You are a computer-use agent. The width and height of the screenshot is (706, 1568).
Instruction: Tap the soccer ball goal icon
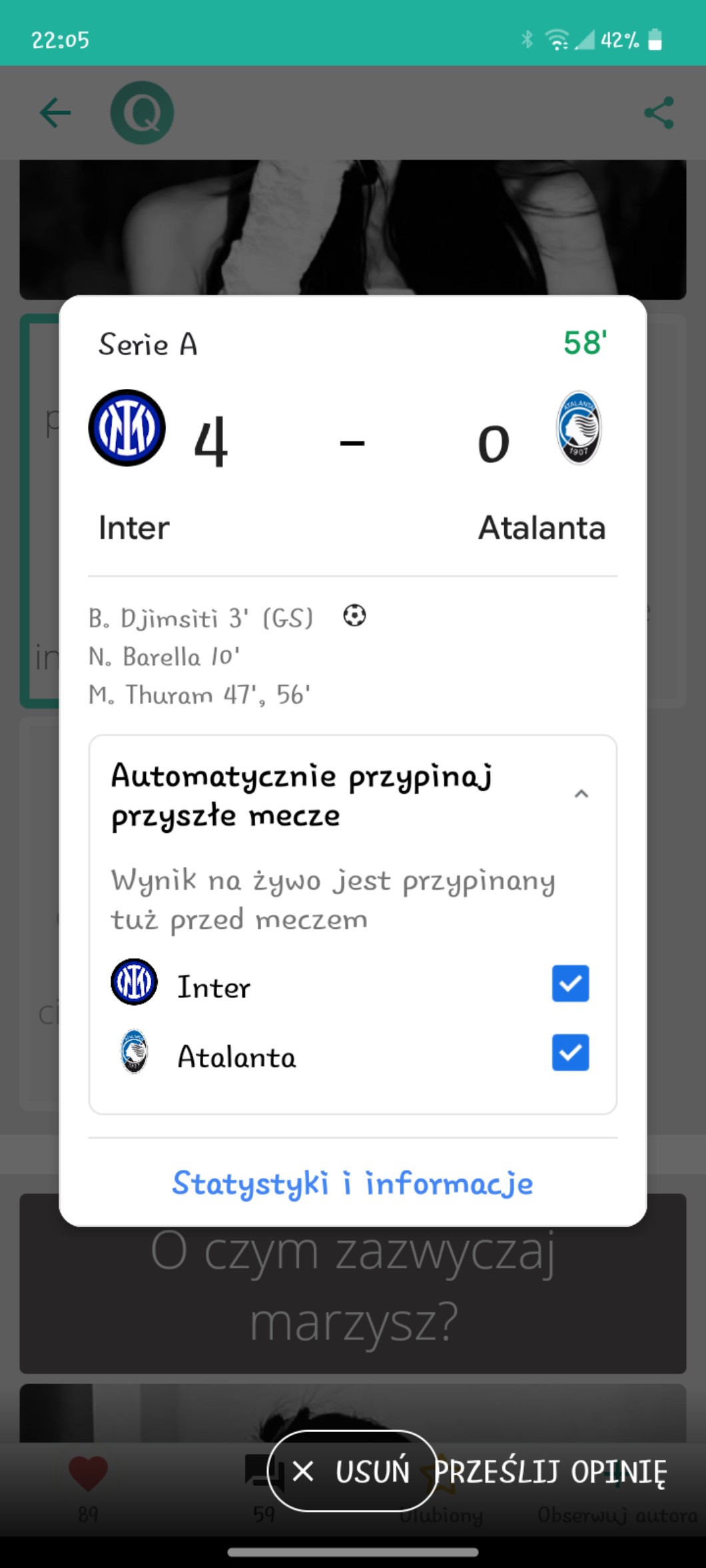pyautogui.click(x=354, y=615)
